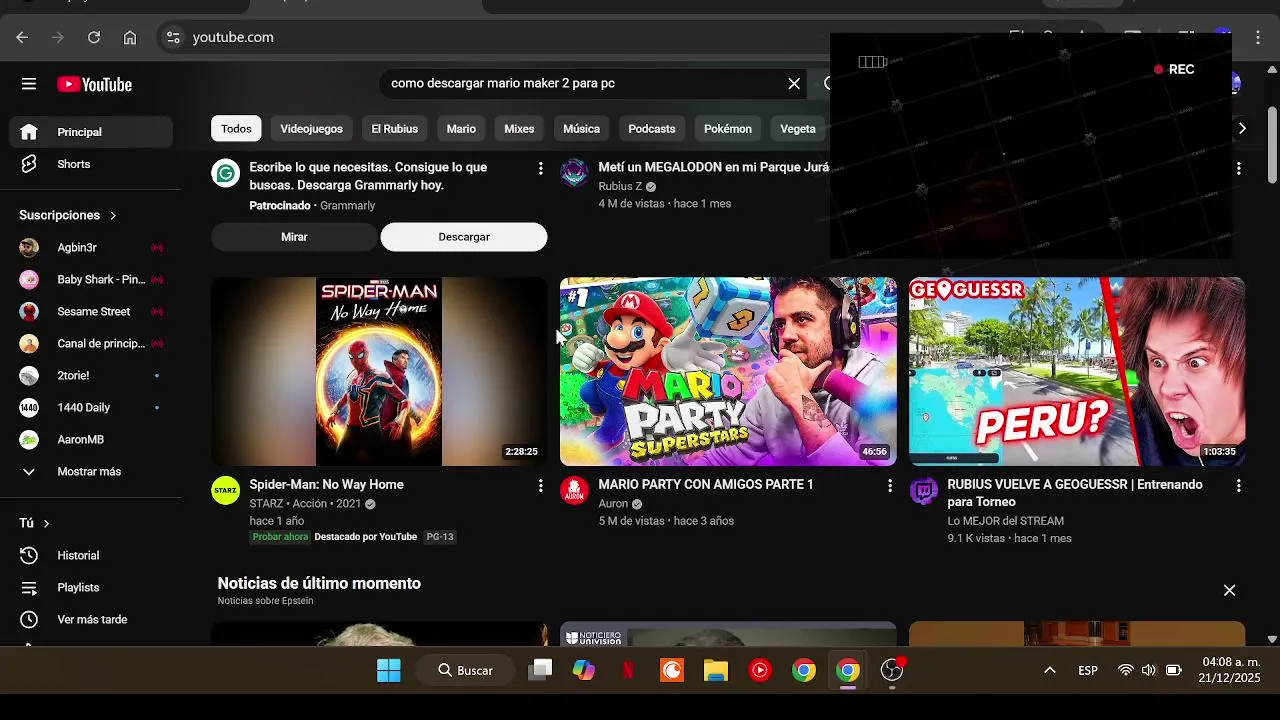Open Sesame Street subscription channel

tap(91, 311)
